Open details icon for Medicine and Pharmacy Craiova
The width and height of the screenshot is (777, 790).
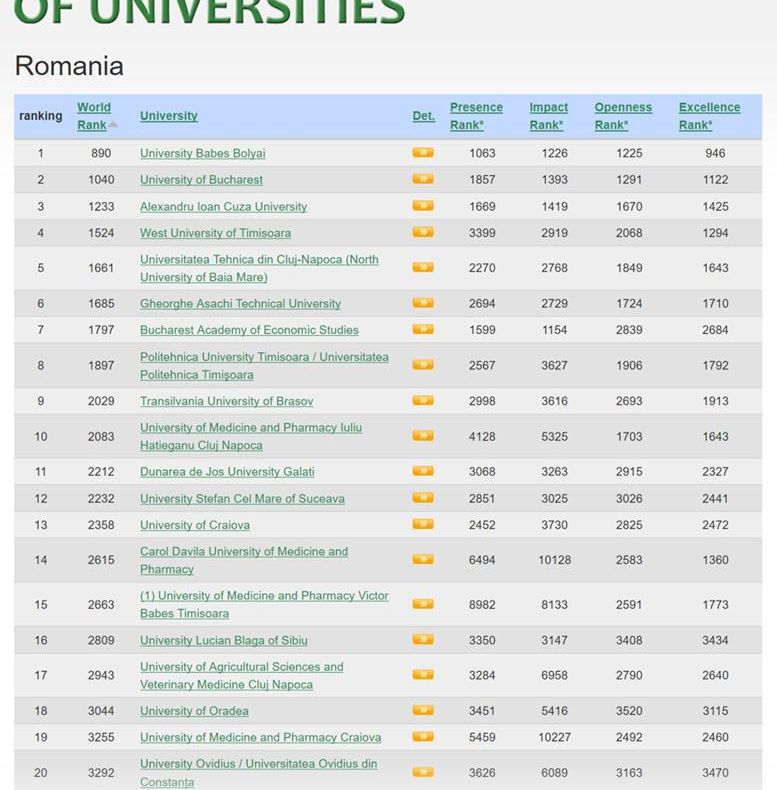(423, 737)
